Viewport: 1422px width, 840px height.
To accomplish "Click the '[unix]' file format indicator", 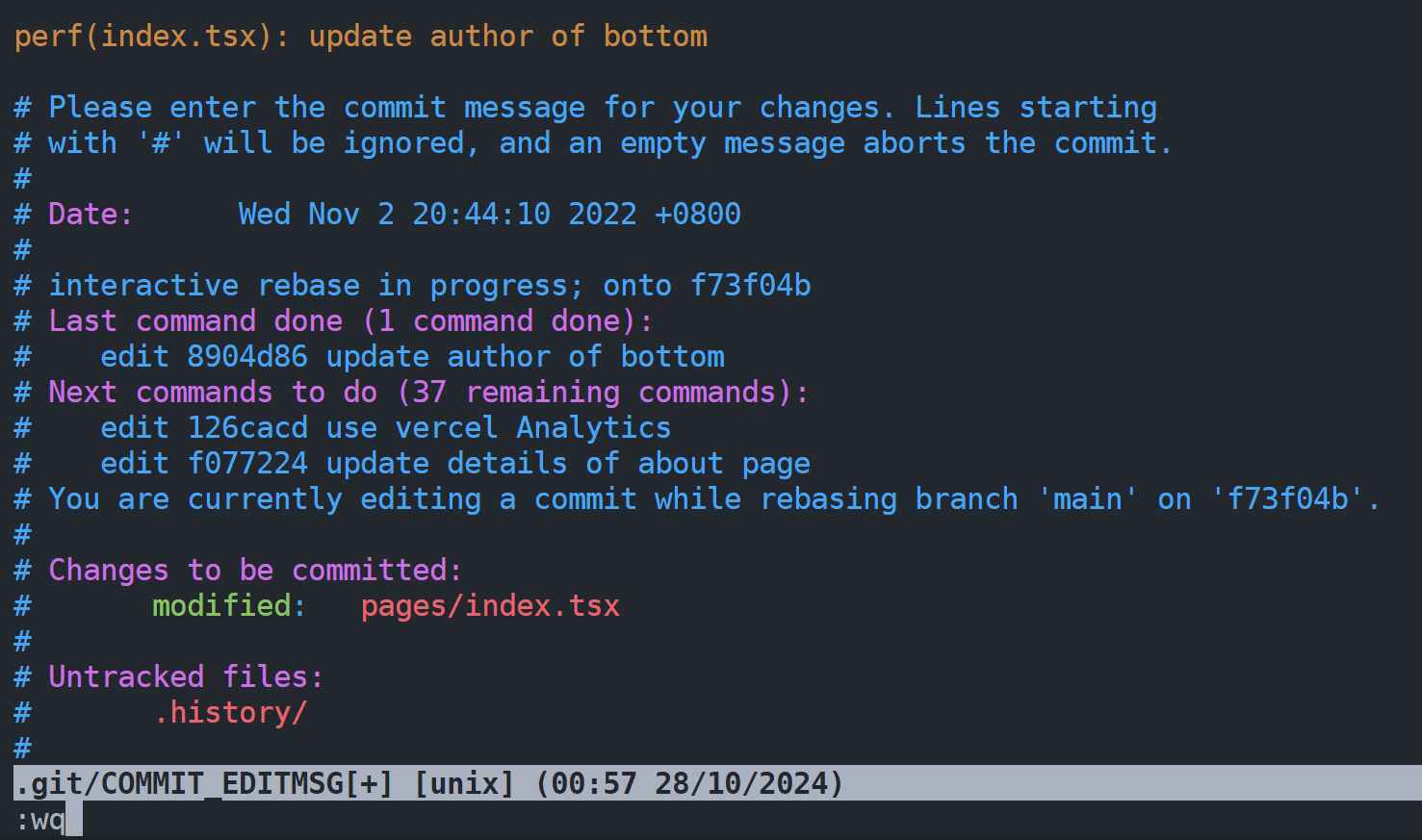I will coord(464,783).
